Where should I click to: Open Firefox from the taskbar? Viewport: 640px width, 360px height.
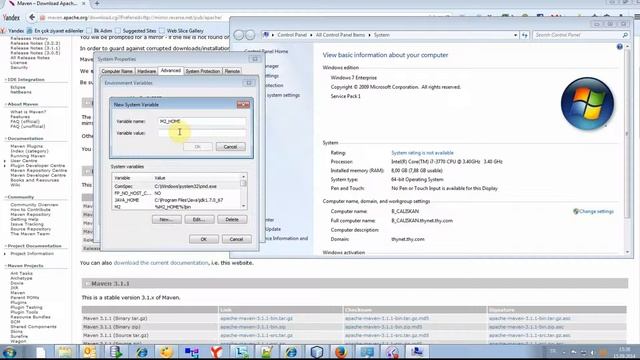341,352
